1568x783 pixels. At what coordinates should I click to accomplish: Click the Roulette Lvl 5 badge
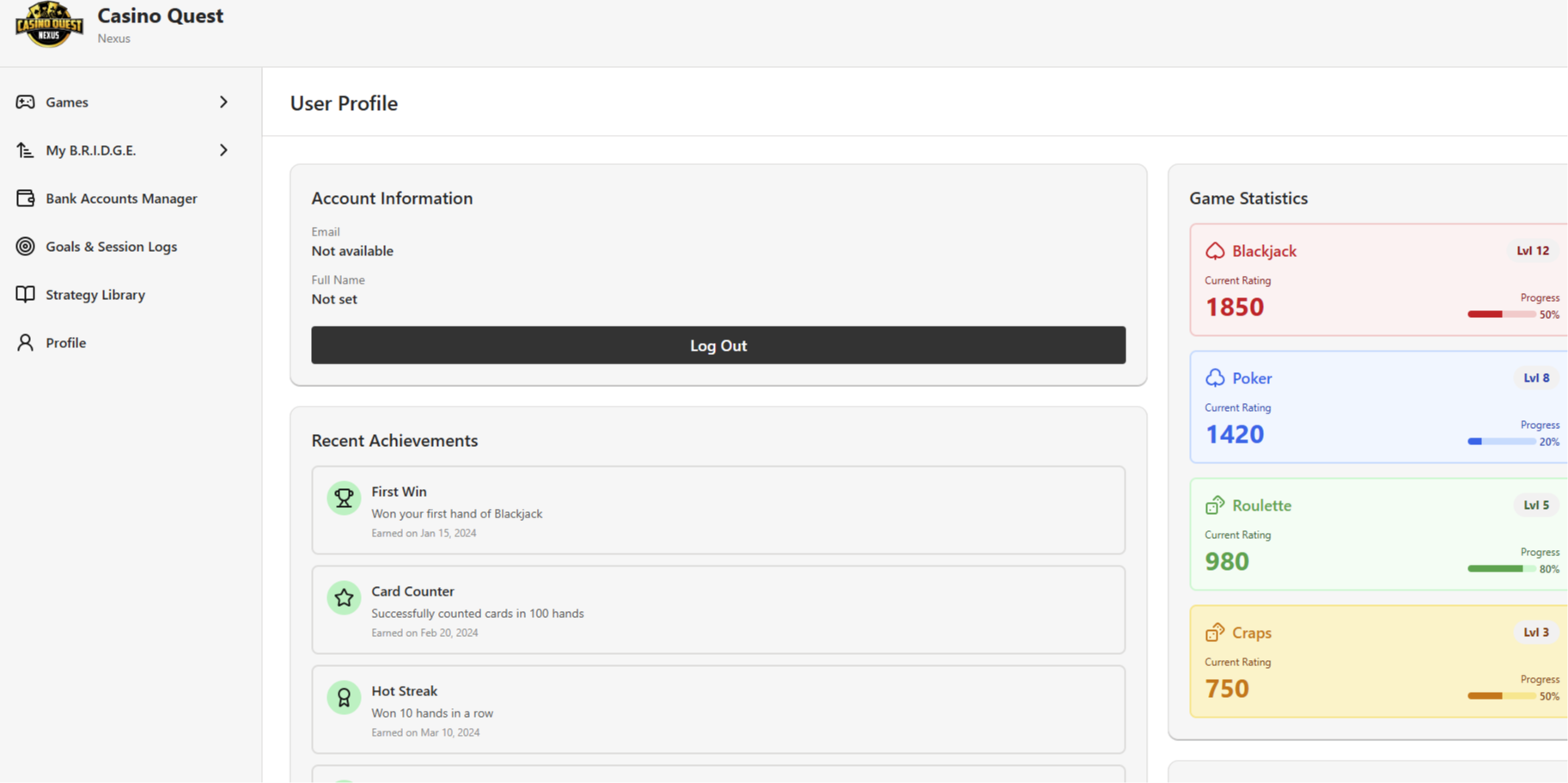click(1536, 505)
